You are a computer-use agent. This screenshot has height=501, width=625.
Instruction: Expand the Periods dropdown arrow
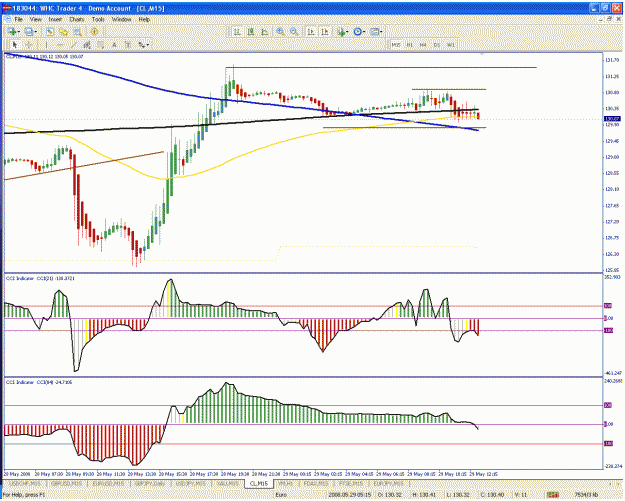pyautogui.click(x=364, y=31)
